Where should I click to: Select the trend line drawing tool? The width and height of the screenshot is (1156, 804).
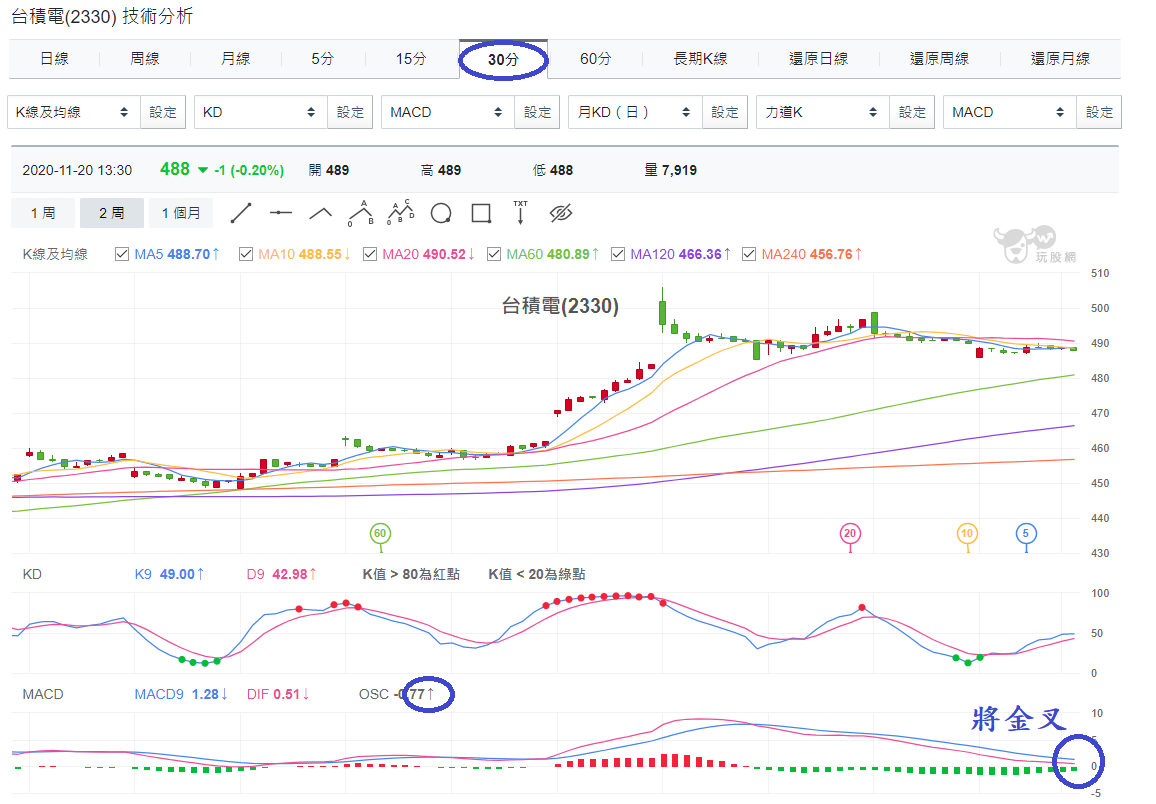point(241,214)
